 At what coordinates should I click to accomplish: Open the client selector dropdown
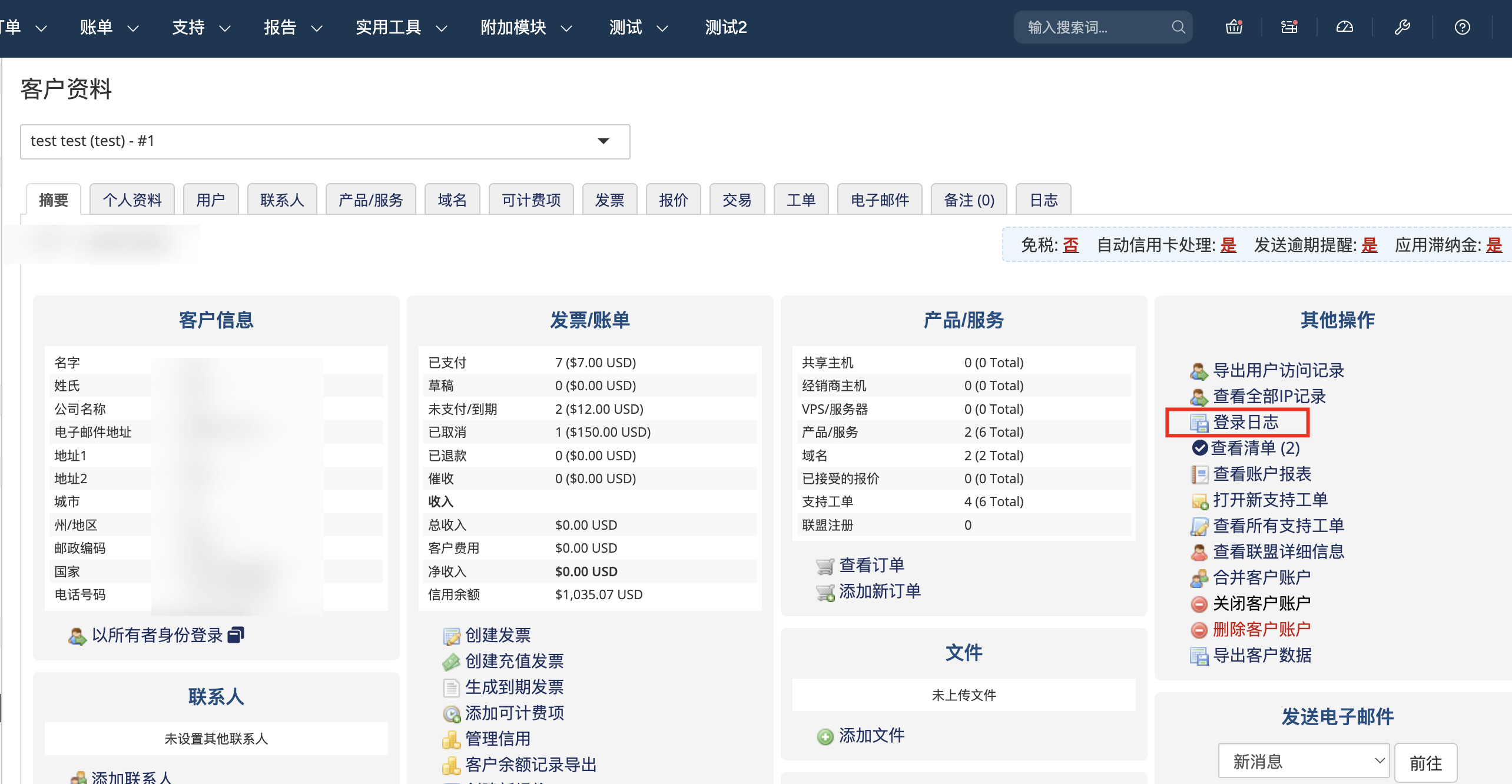click(x=325, y=141)
